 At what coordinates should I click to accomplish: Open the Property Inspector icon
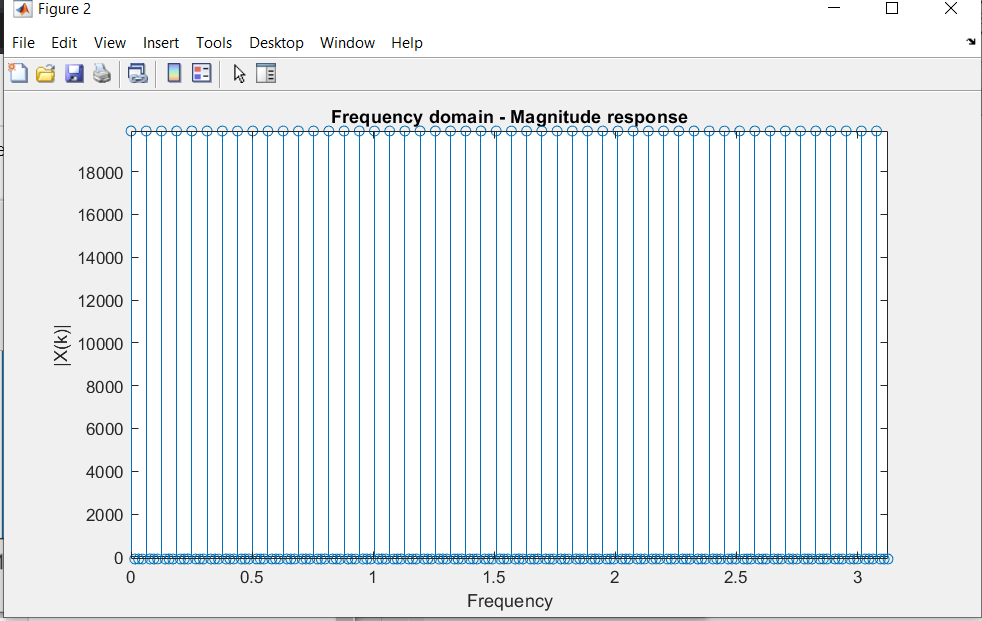265,73
